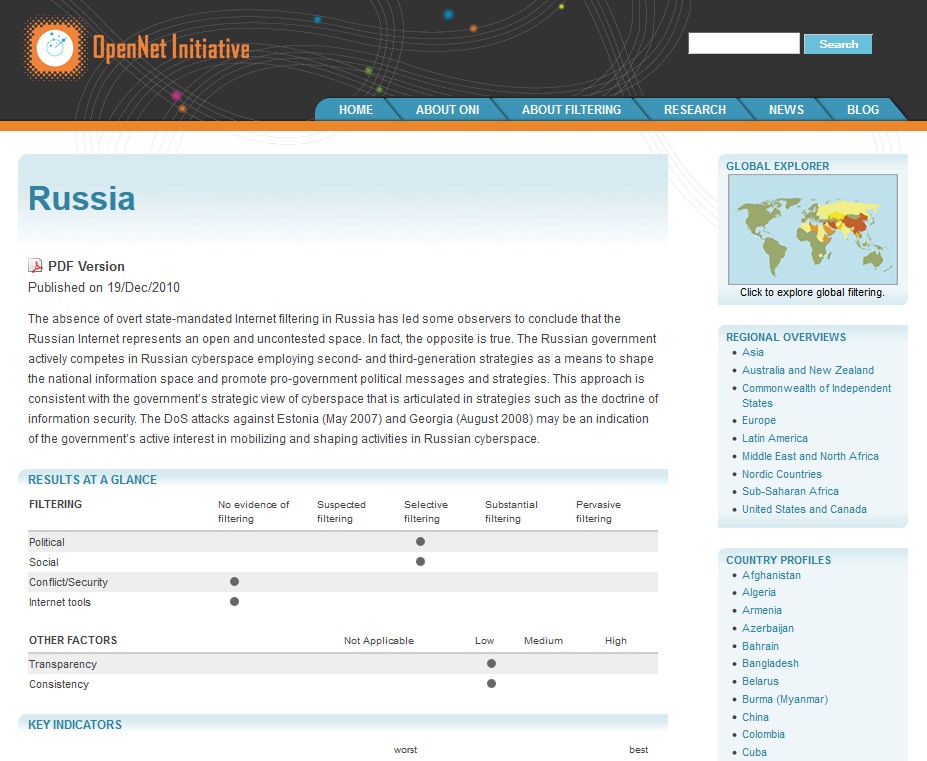The image size is (927, 761).
Task: Click inside the search input field
Action: [x=743, y=44]
